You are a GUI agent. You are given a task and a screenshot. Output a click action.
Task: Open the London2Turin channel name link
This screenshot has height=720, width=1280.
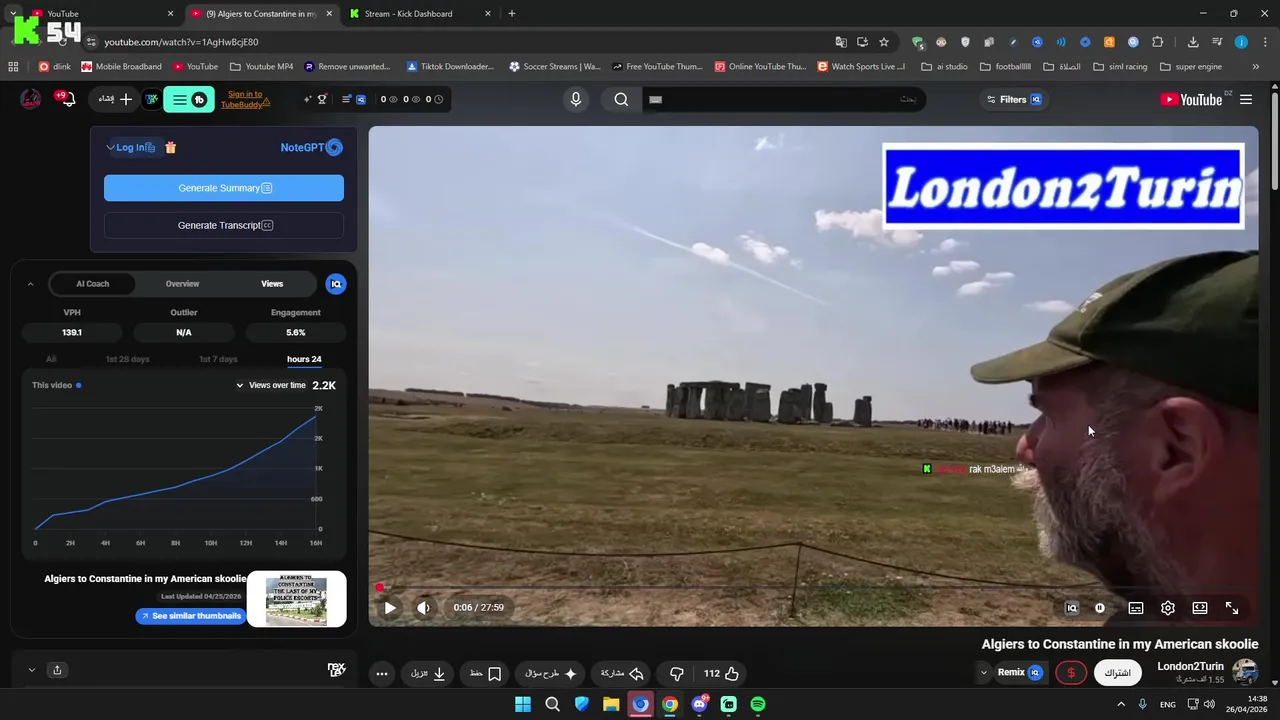(x=1190, y=666)
